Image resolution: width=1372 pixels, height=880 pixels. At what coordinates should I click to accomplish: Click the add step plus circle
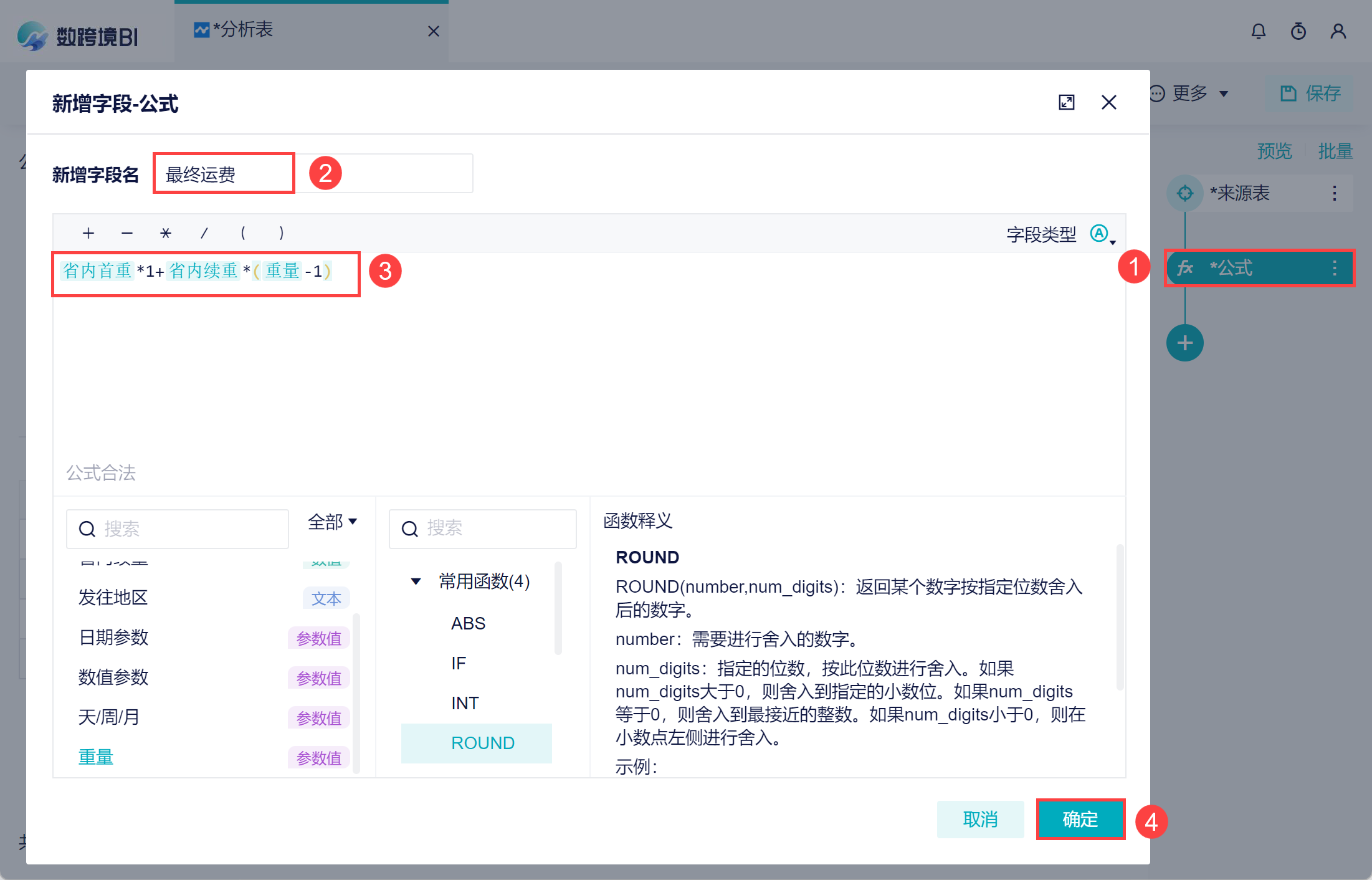(x=1184, y=343)
